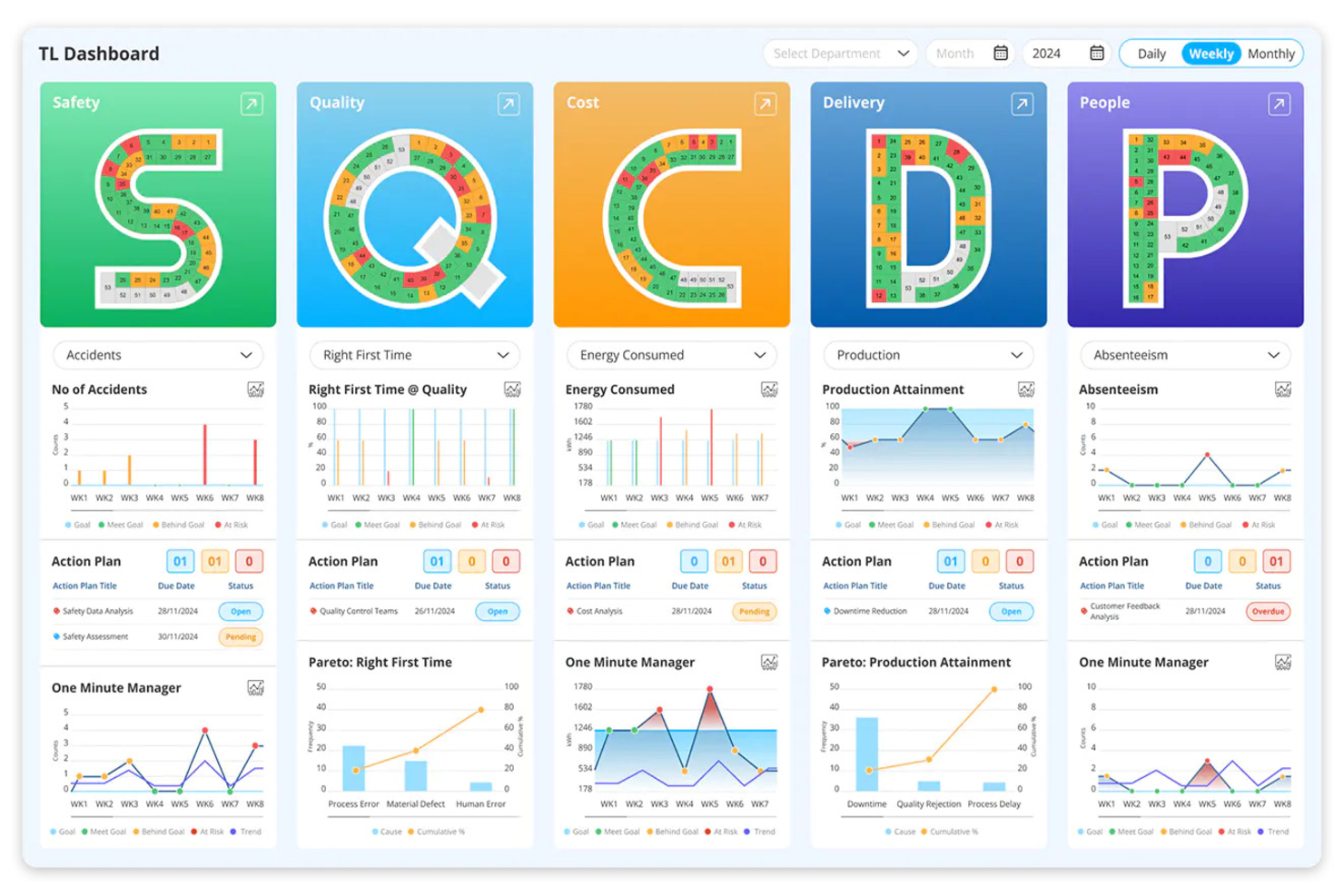This screenshot has height=896, width=1344.
Task: Open the Safety card expand arrow icon
Action: click(x=252, y=103)
